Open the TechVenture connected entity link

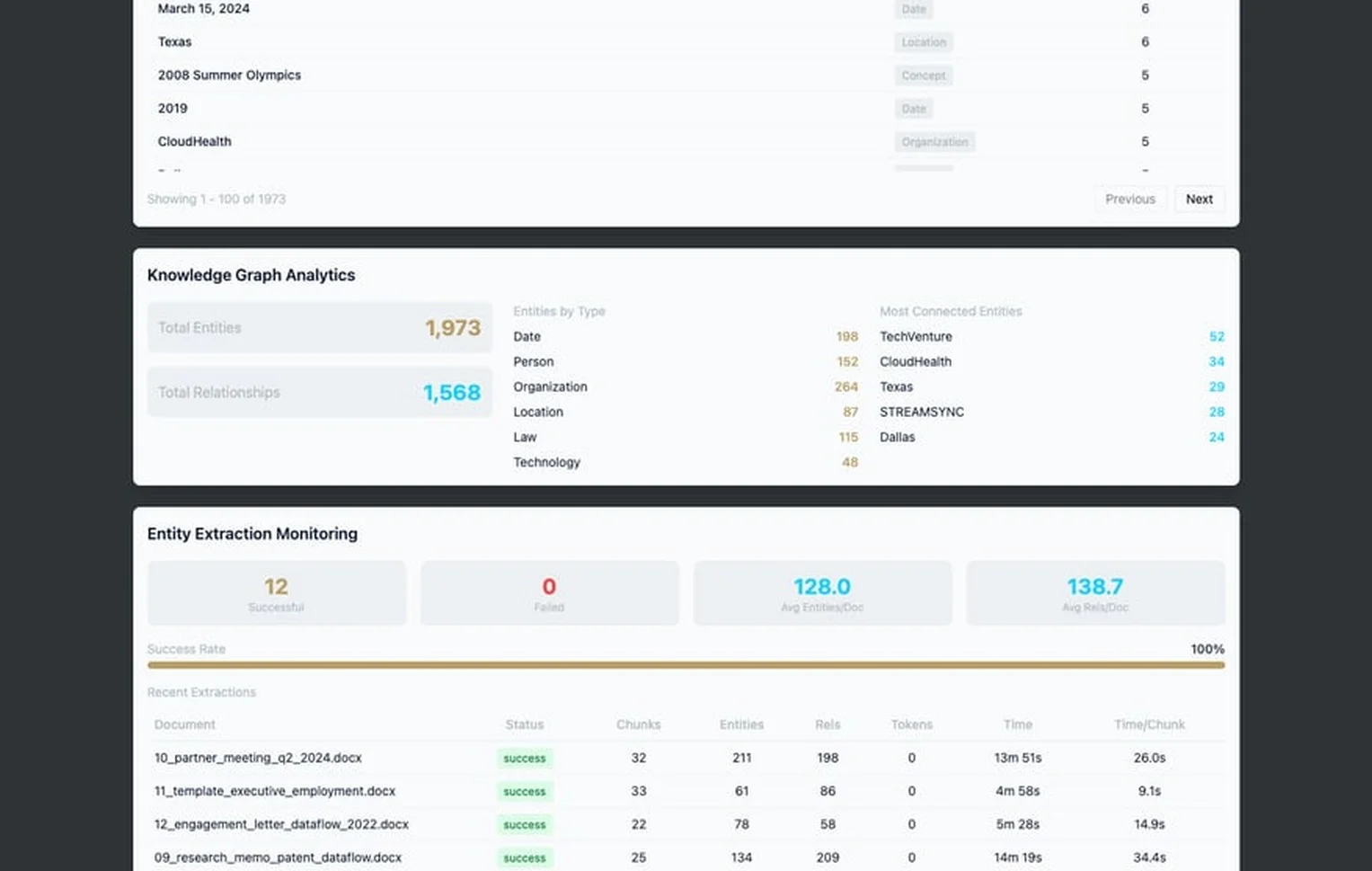point(916,336)
